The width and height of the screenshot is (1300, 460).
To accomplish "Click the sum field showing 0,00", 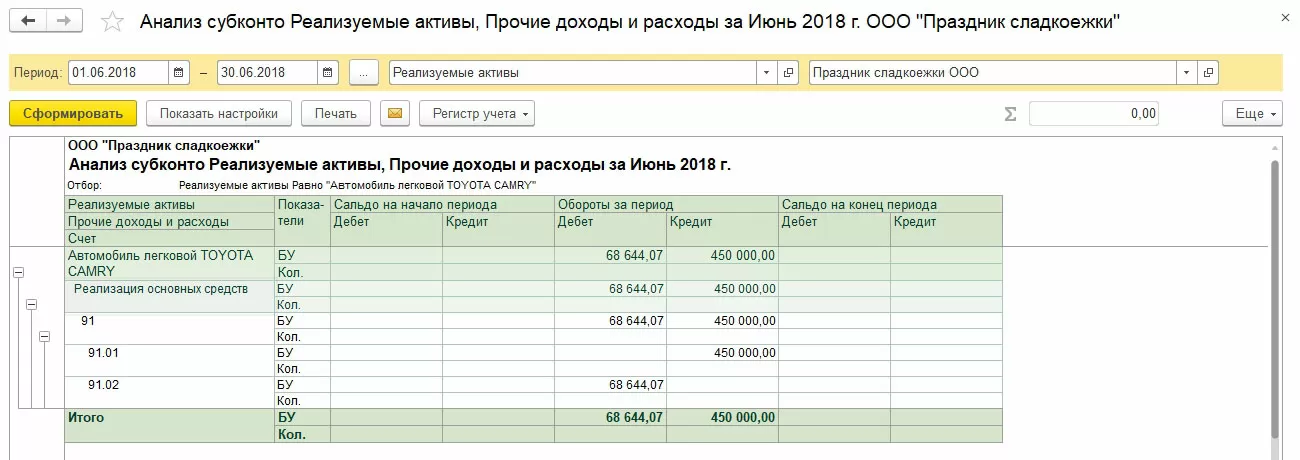I will tap(1093, 113).
